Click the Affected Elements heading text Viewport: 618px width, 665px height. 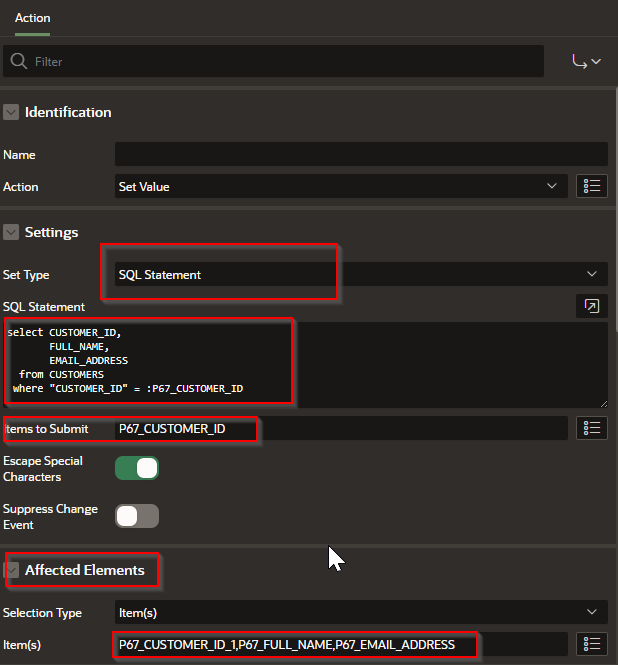[85, 570]
